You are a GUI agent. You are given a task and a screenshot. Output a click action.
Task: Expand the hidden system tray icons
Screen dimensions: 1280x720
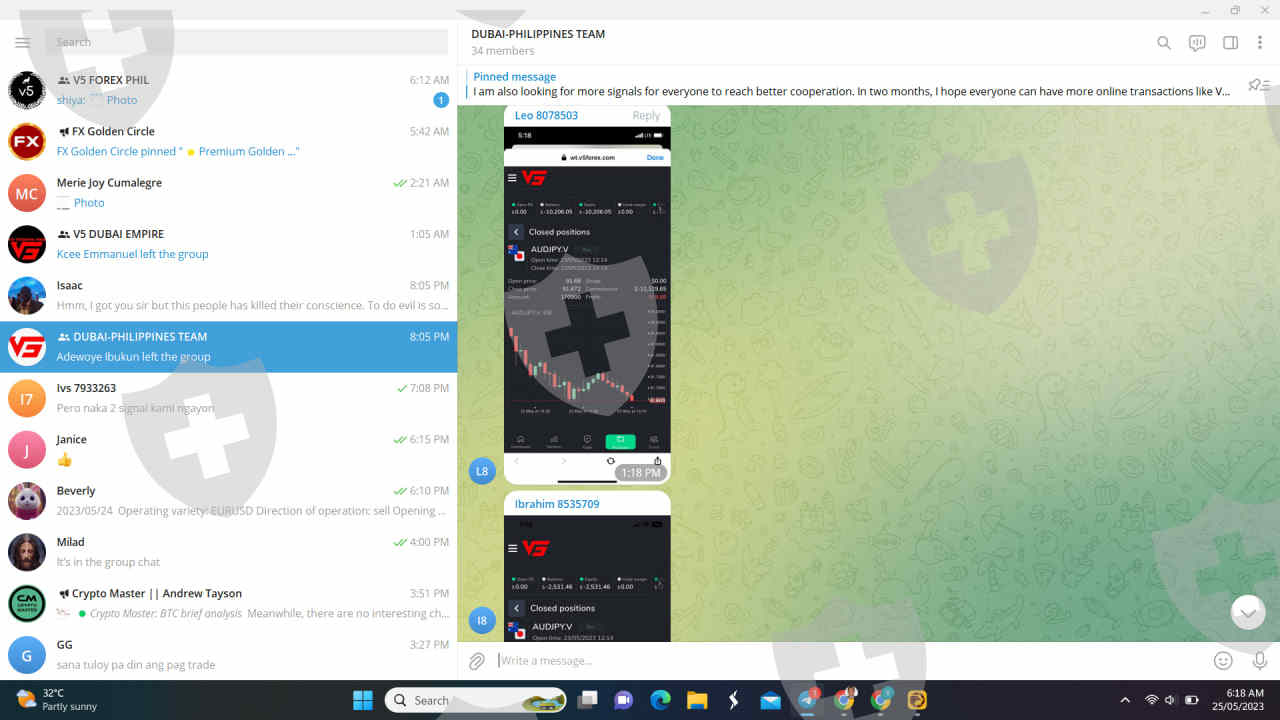(x=1125, y=700)
